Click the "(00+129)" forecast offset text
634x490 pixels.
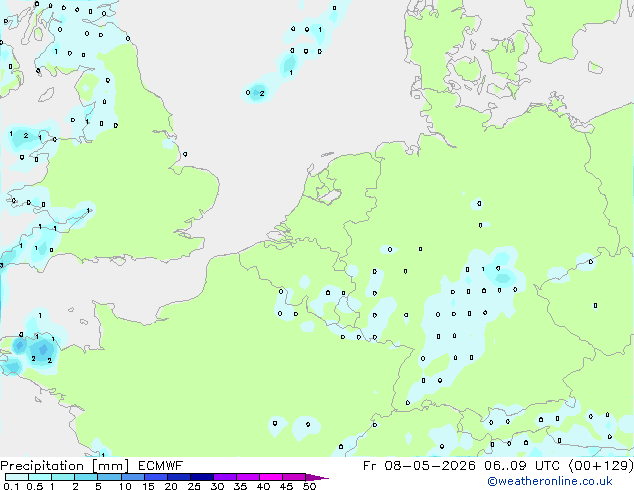tap(601, 466)
